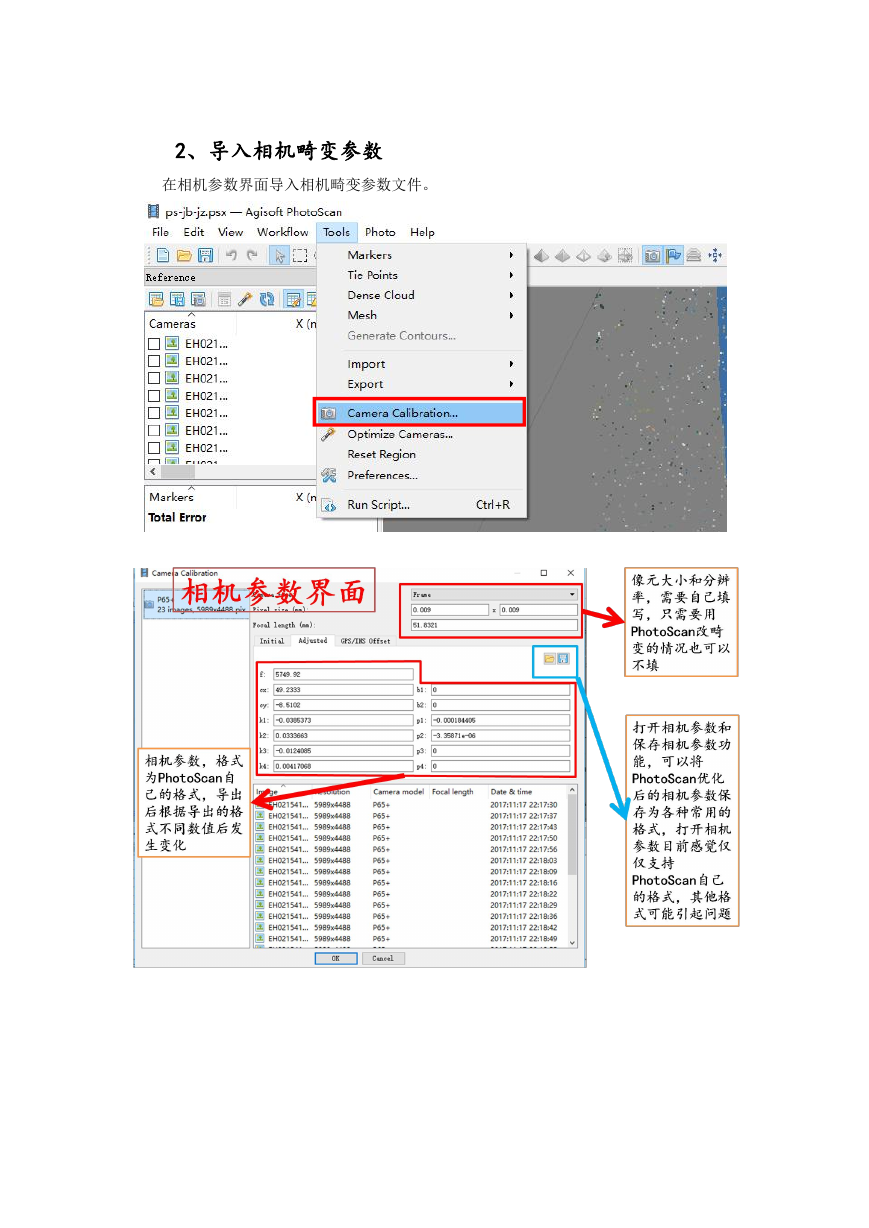Toggle the Show Cameras toolbar icon
Viewport: 869px width, 1228px height.
tap(652, 256)
